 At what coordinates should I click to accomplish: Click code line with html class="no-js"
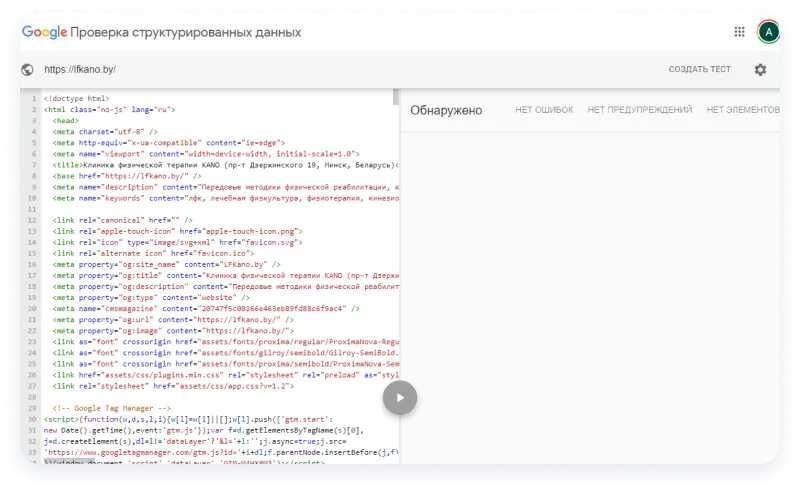pyautogui.click(x=109, y=110)
